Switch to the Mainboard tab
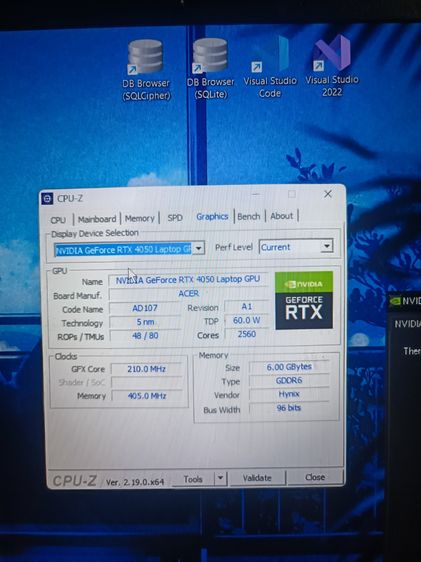This screenshot has height=562, width=421. [97, 219]
